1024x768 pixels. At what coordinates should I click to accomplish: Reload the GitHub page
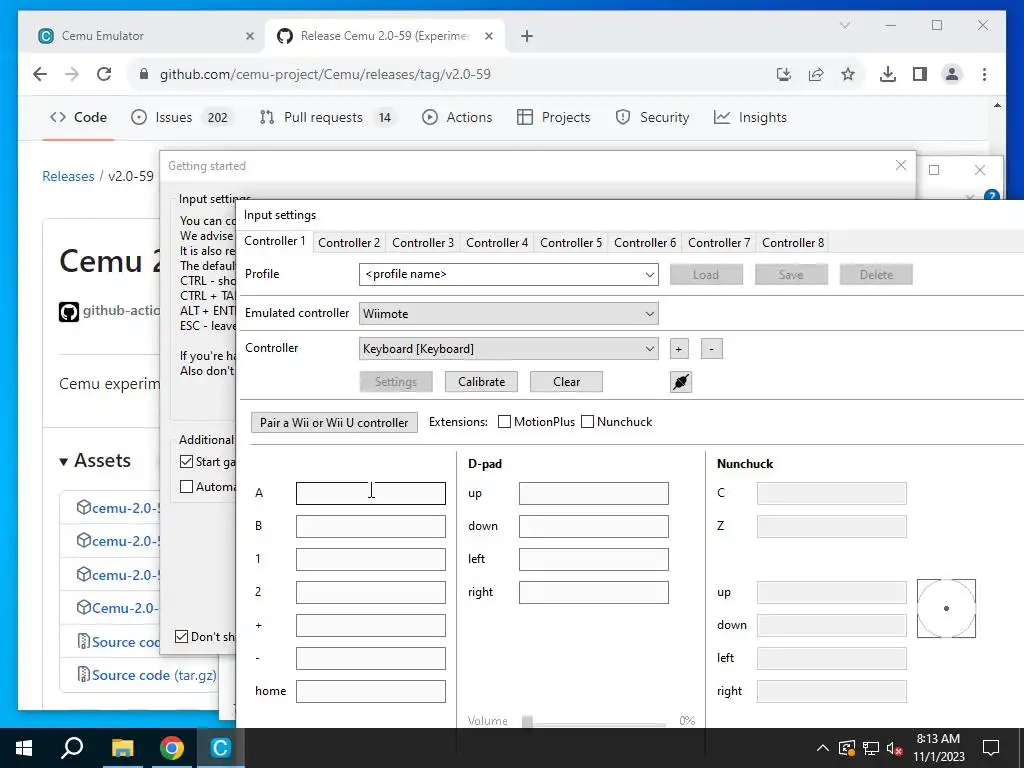tap(104, 74)
